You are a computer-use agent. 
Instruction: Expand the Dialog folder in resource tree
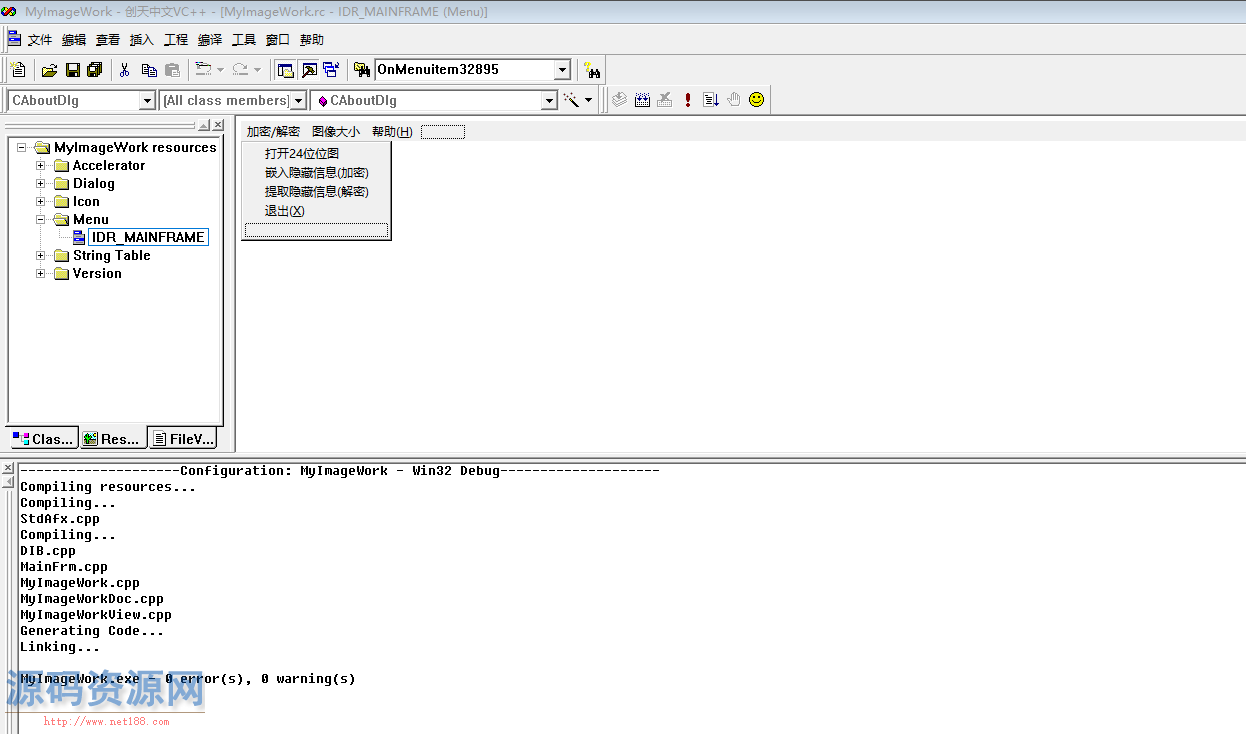click(x=41, y=184)
